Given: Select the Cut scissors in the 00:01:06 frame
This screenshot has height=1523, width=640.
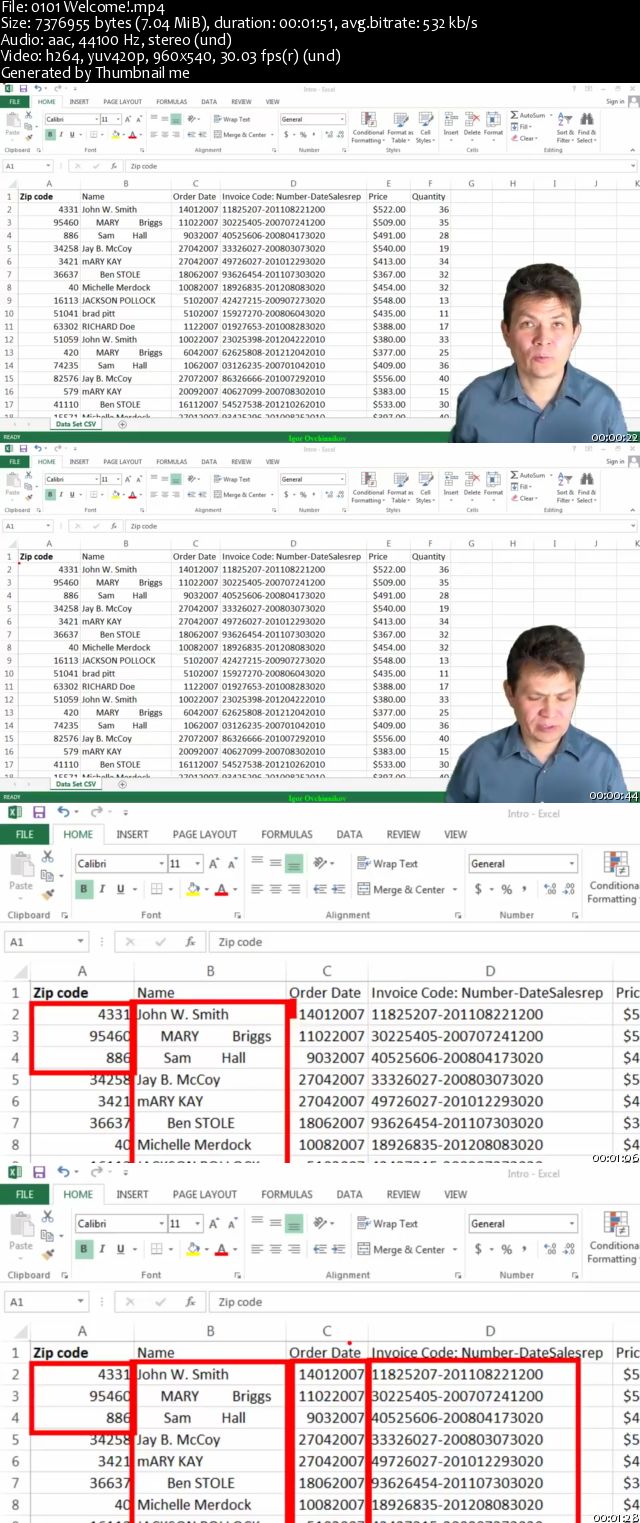Looking at the screenshot, I should click(x=47, y=857).
